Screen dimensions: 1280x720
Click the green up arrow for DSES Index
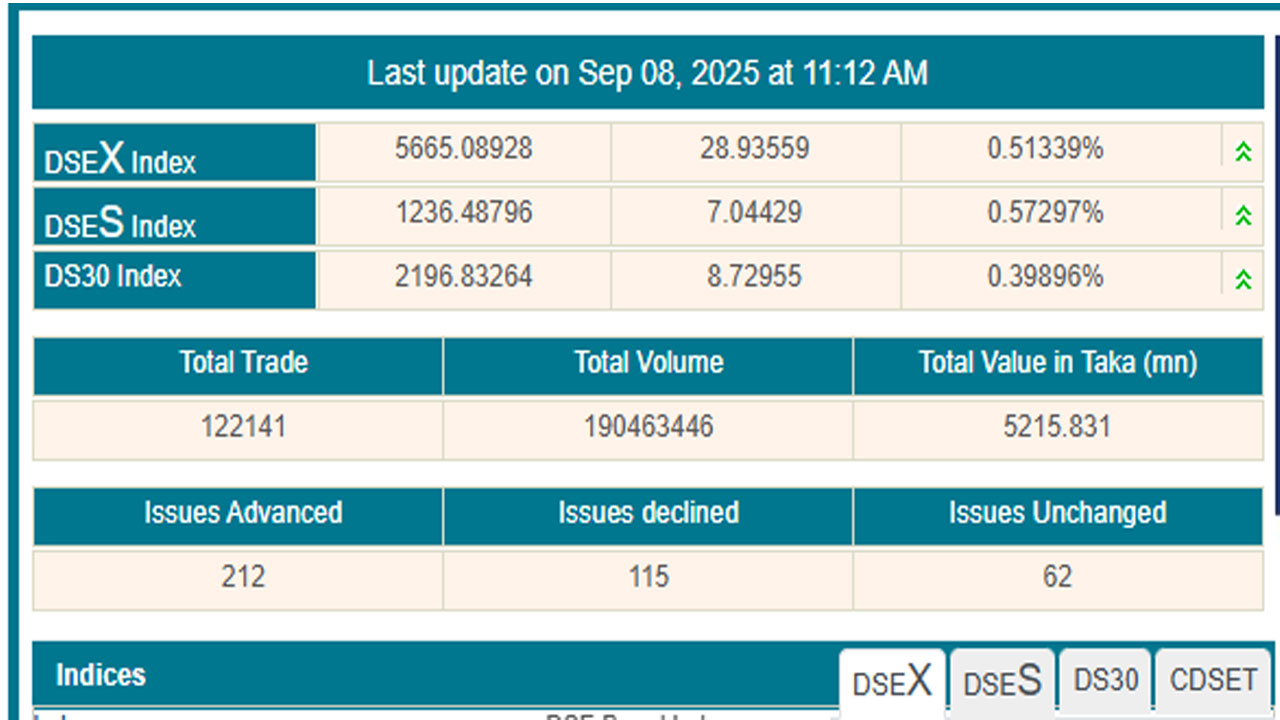pos(1243,215)
